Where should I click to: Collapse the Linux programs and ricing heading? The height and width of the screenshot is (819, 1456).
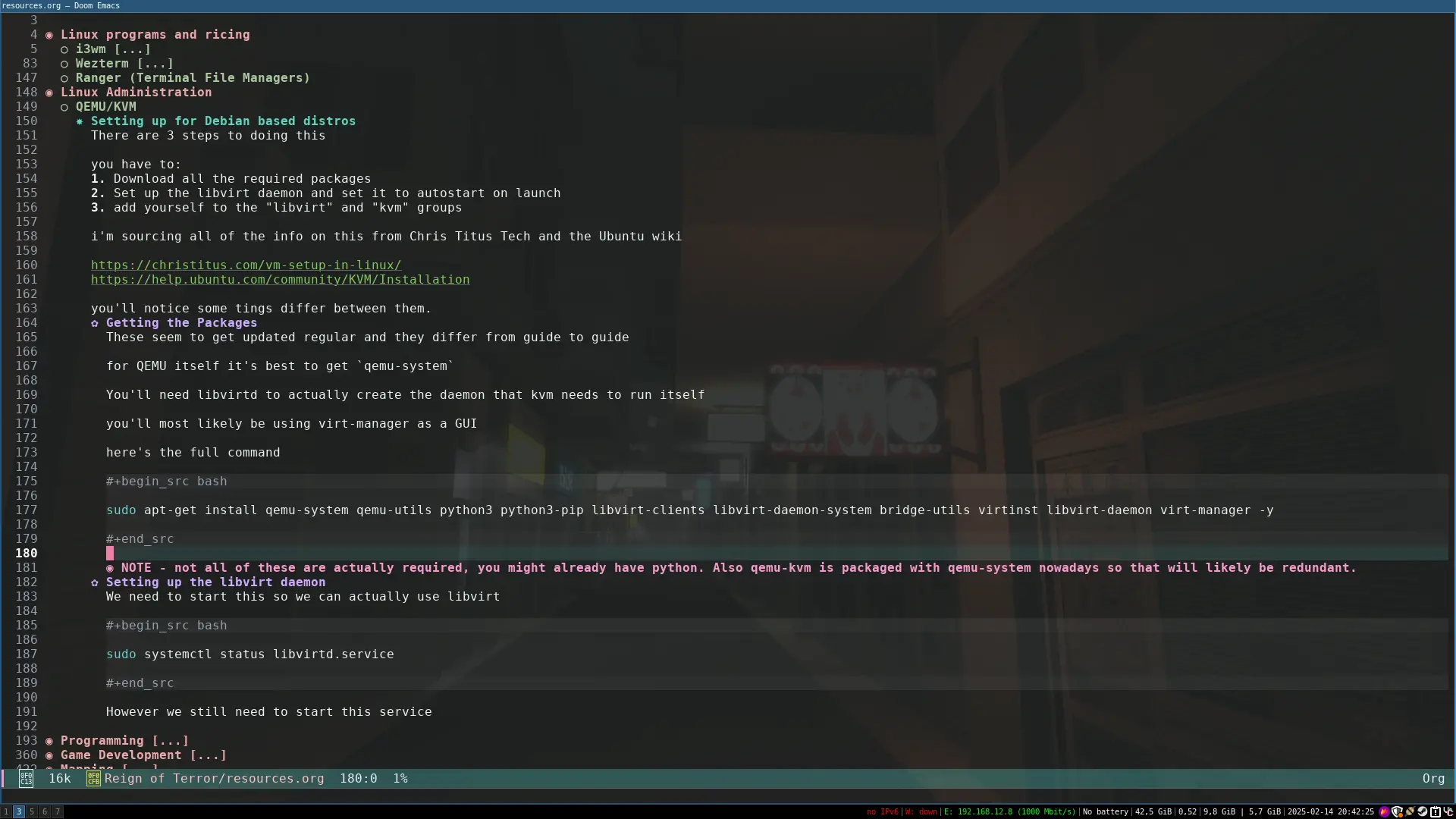click(x=155, y=35)
